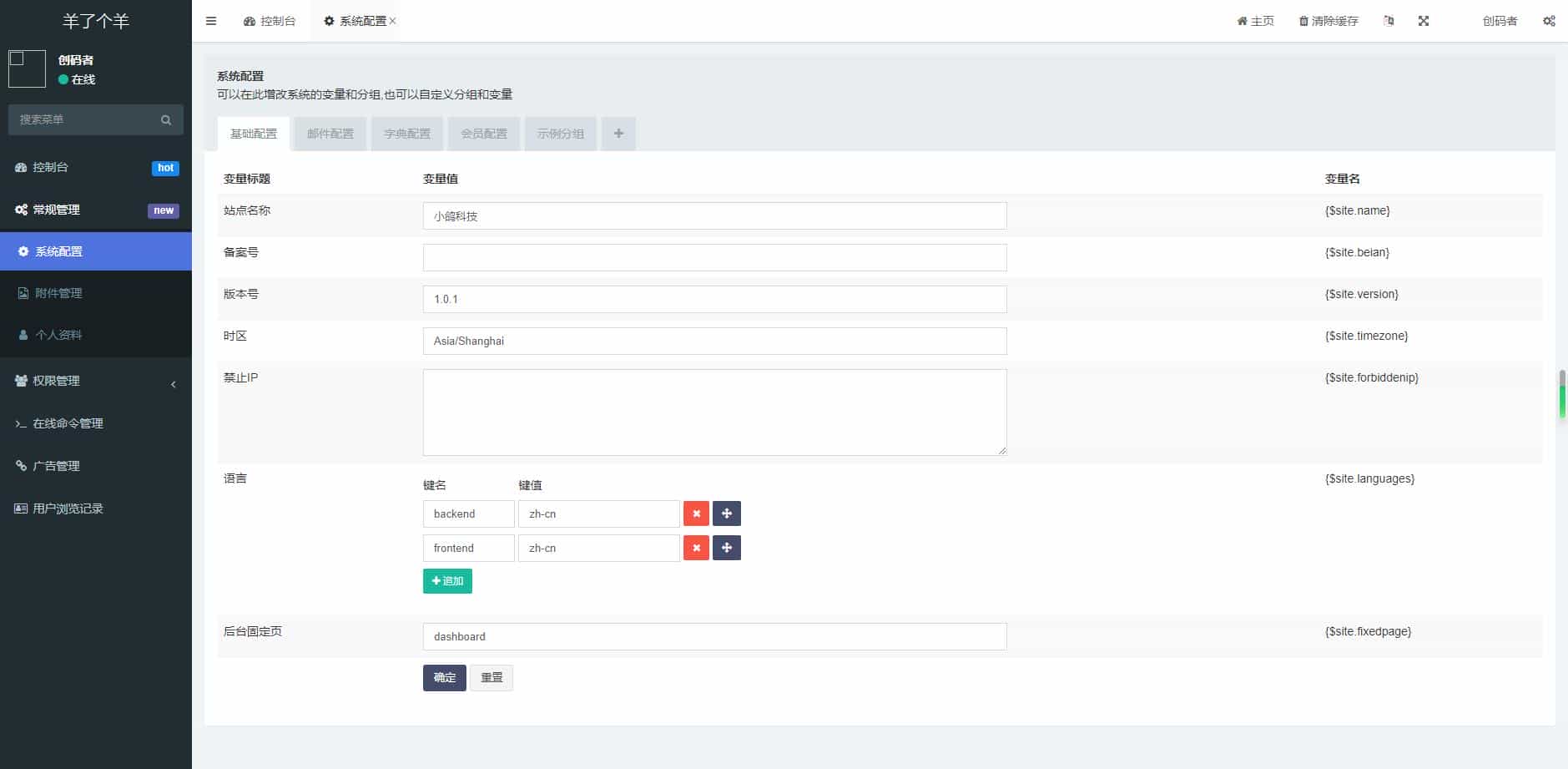Screen dimensions: 1568x769
Task: Click the 在线 online status indicator
Action: (x=77, y=79)
